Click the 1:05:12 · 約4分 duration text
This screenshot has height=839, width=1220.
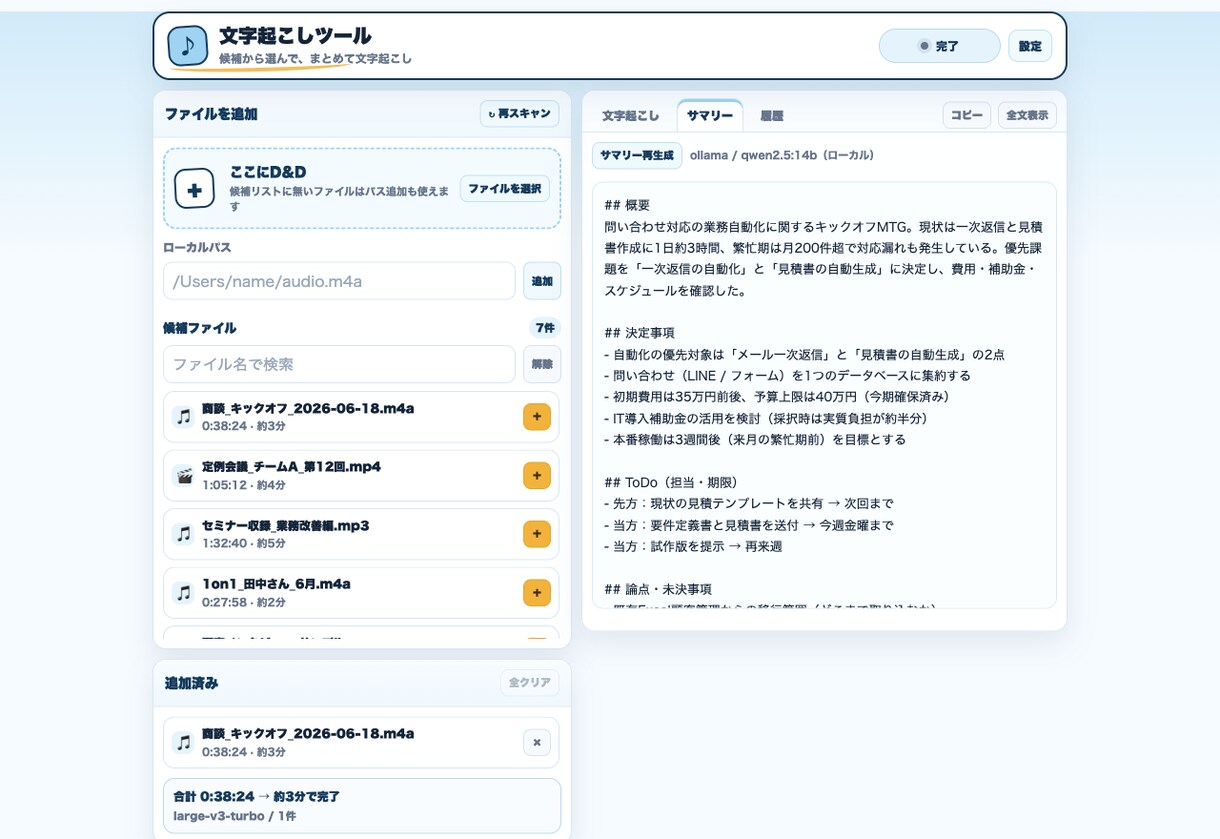244,485
